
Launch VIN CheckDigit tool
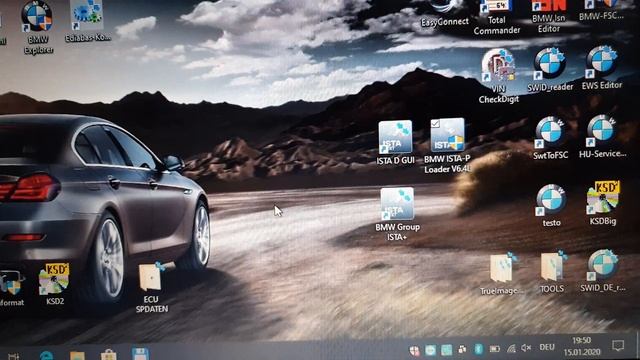tap(498, 76)
